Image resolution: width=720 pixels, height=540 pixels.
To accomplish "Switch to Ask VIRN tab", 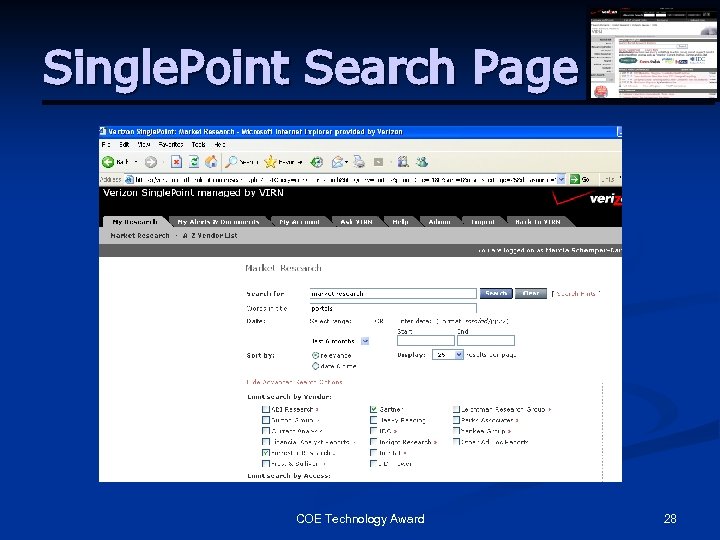I will point(356,222).
